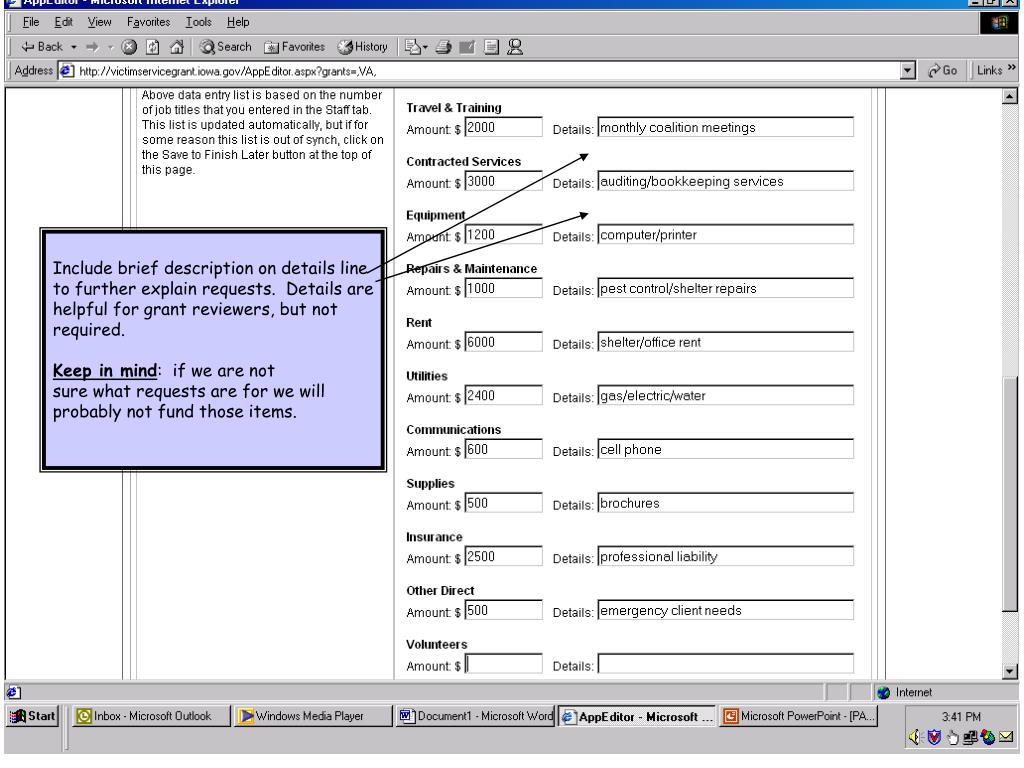Click the Volunteers amount field

503,664
